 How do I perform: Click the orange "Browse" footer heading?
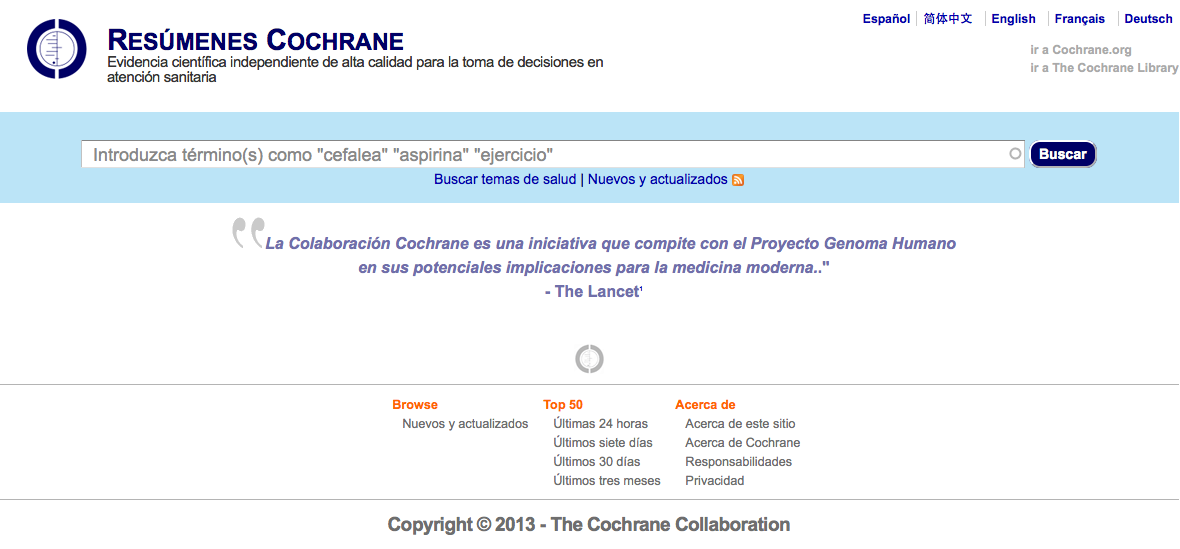point(415,405)
